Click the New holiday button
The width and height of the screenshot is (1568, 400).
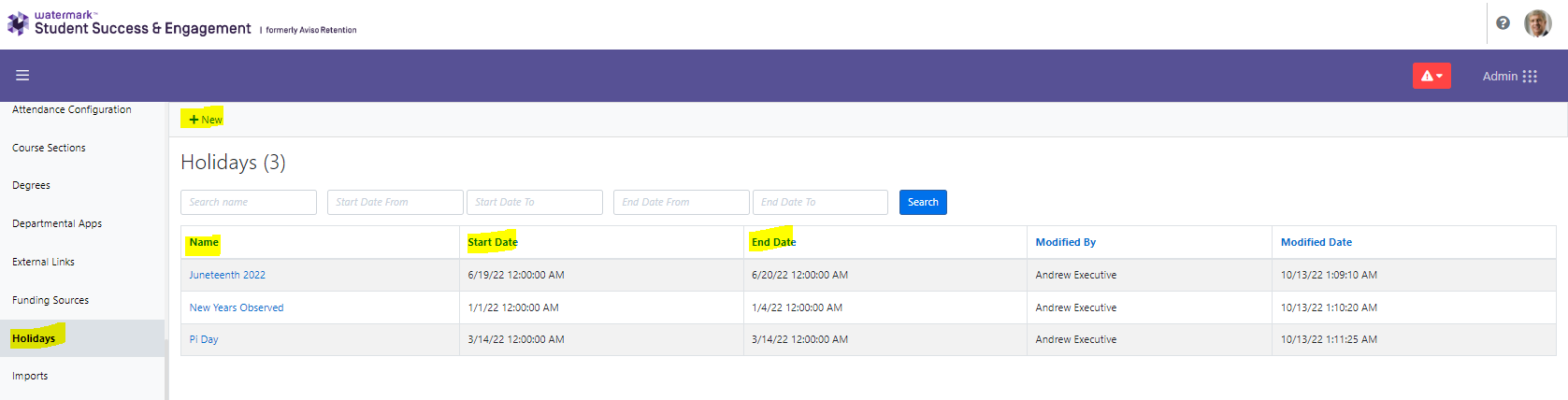(x=205, y=120)
